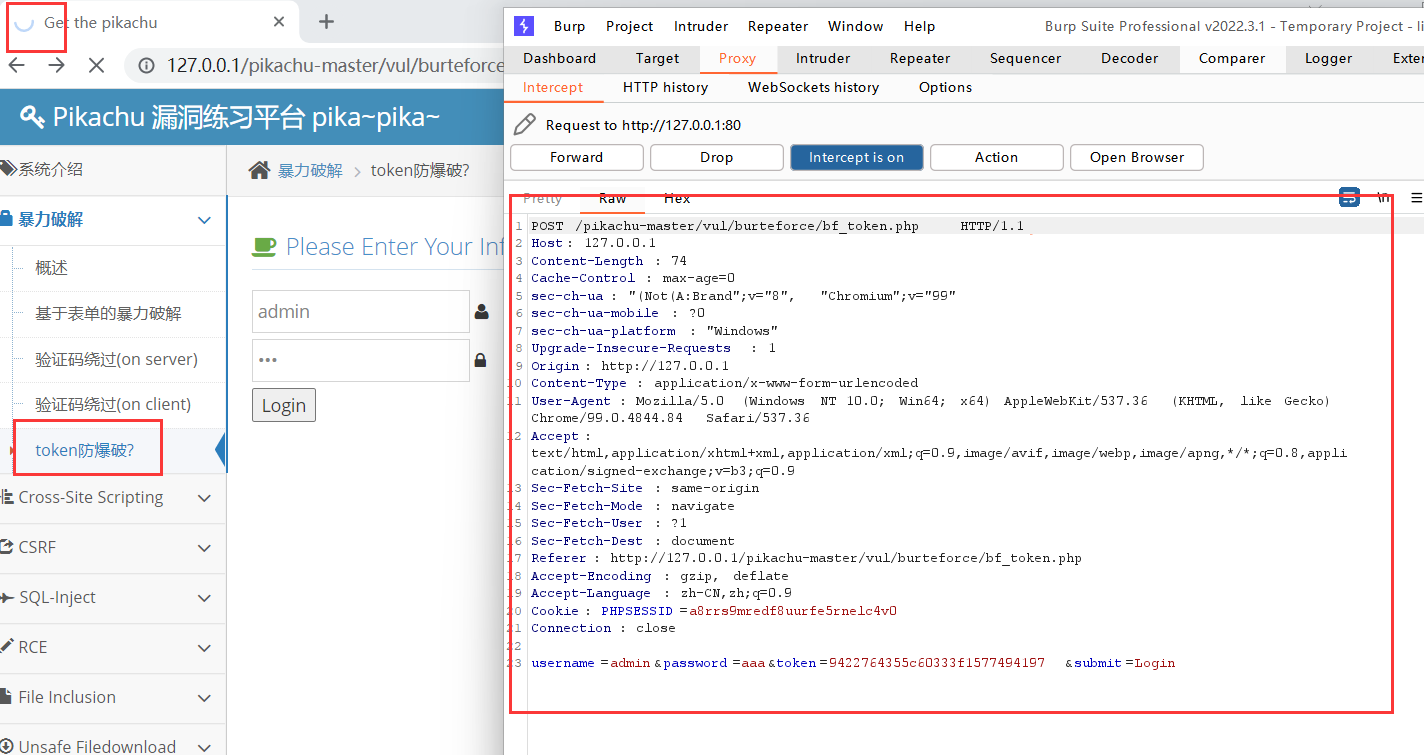The image size is (1424, 755).
Task: Click the lock icon beside password field
Action: point(481,360)
